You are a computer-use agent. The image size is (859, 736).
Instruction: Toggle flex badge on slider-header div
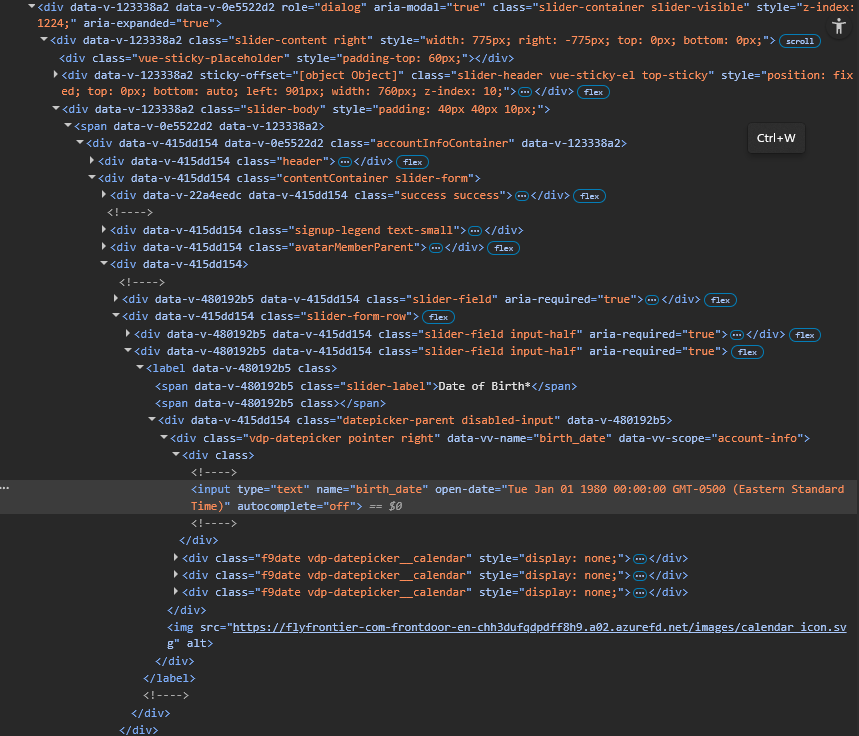tap(594, 92)
